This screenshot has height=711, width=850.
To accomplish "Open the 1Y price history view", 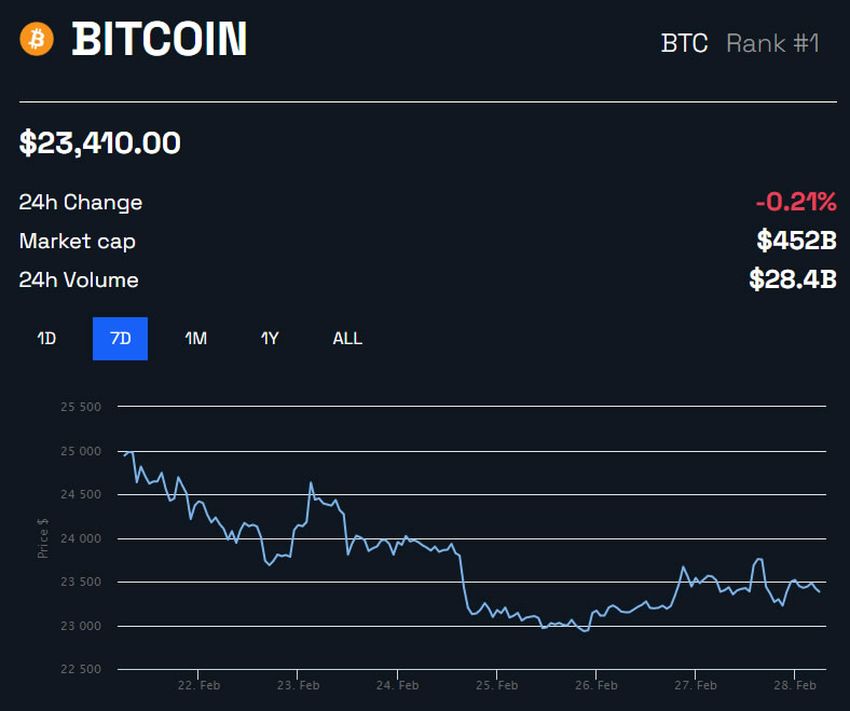I will pyautogui.click(x=268, y=338).
